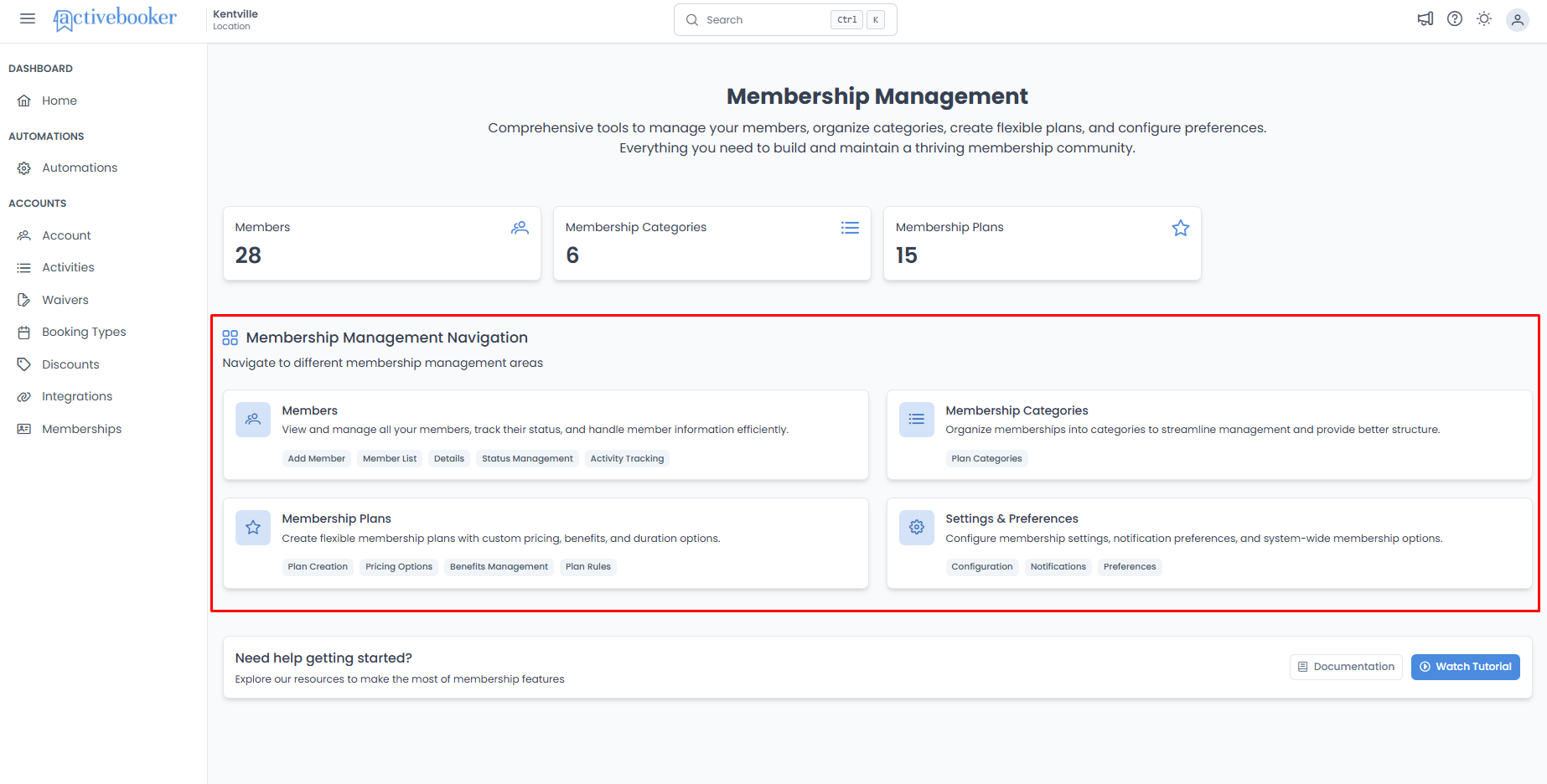Viewport: 1547px width, 784px height.
Task: Open the Members navigation card title
Action: click(310, 410)
